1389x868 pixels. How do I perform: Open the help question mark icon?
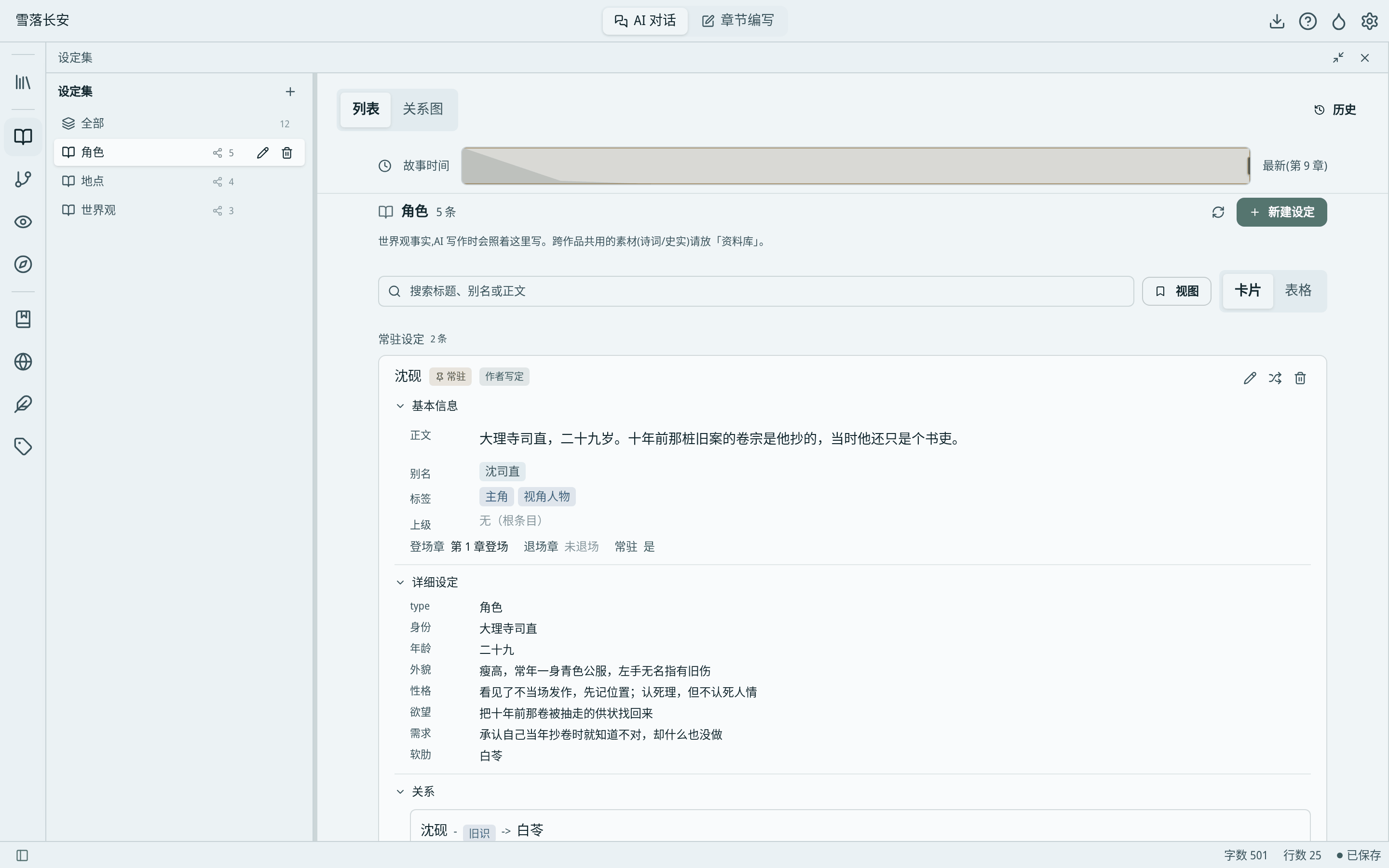1307,21
